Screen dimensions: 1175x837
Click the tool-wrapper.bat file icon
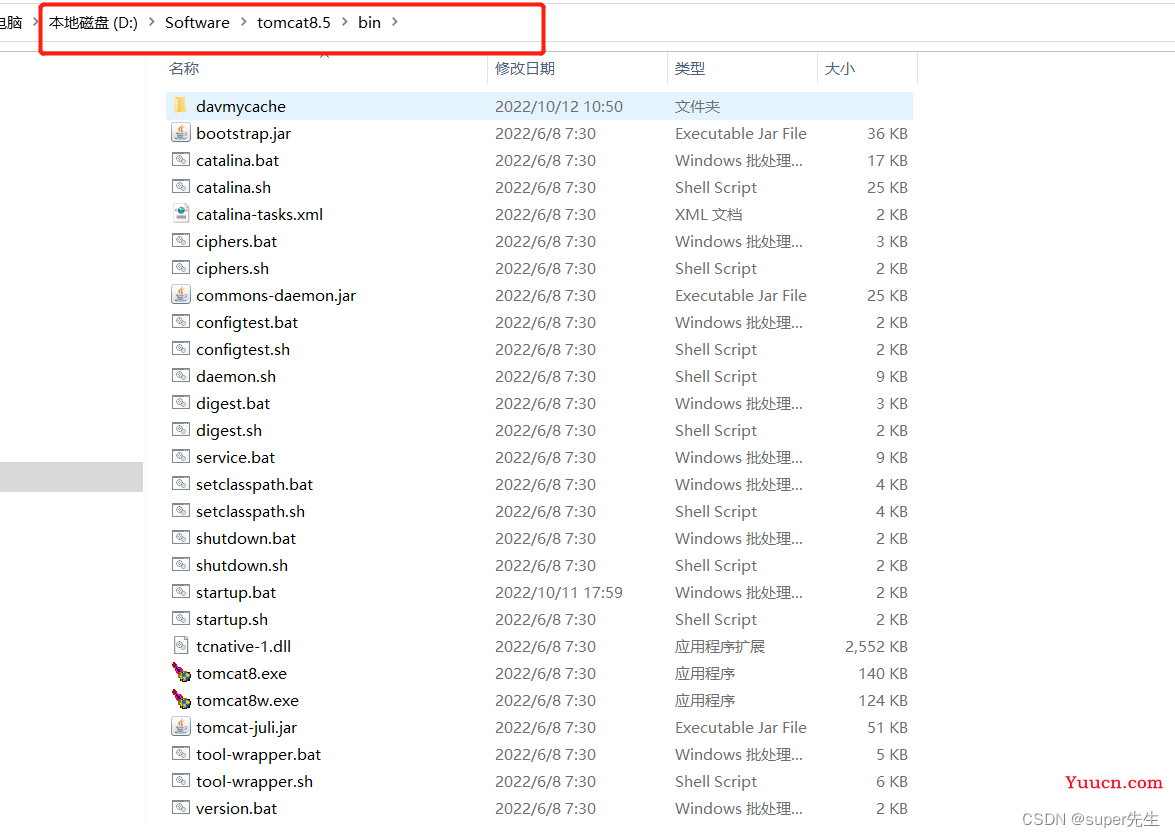click(x=181, y=753)
